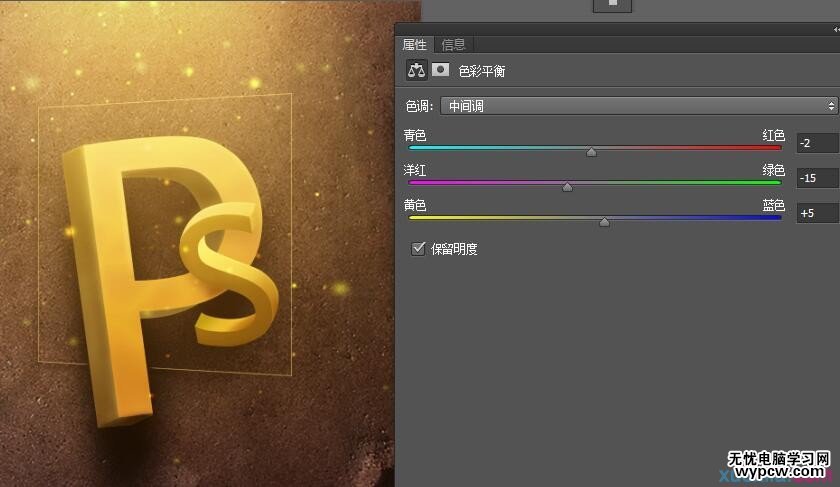Click the 黄色–蓝色 slider handle
Screen dimensions: 840x487
(x=604, y=222)
